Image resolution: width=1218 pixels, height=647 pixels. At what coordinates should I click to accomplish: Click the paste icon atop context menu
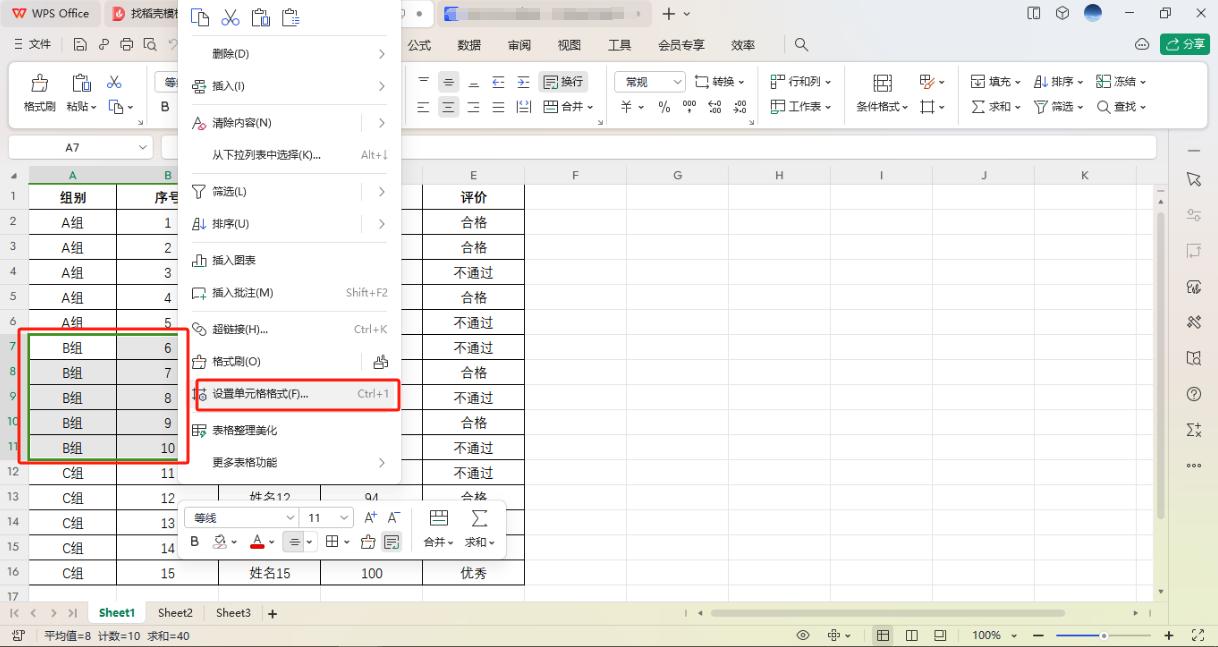(x=260, y=17)
